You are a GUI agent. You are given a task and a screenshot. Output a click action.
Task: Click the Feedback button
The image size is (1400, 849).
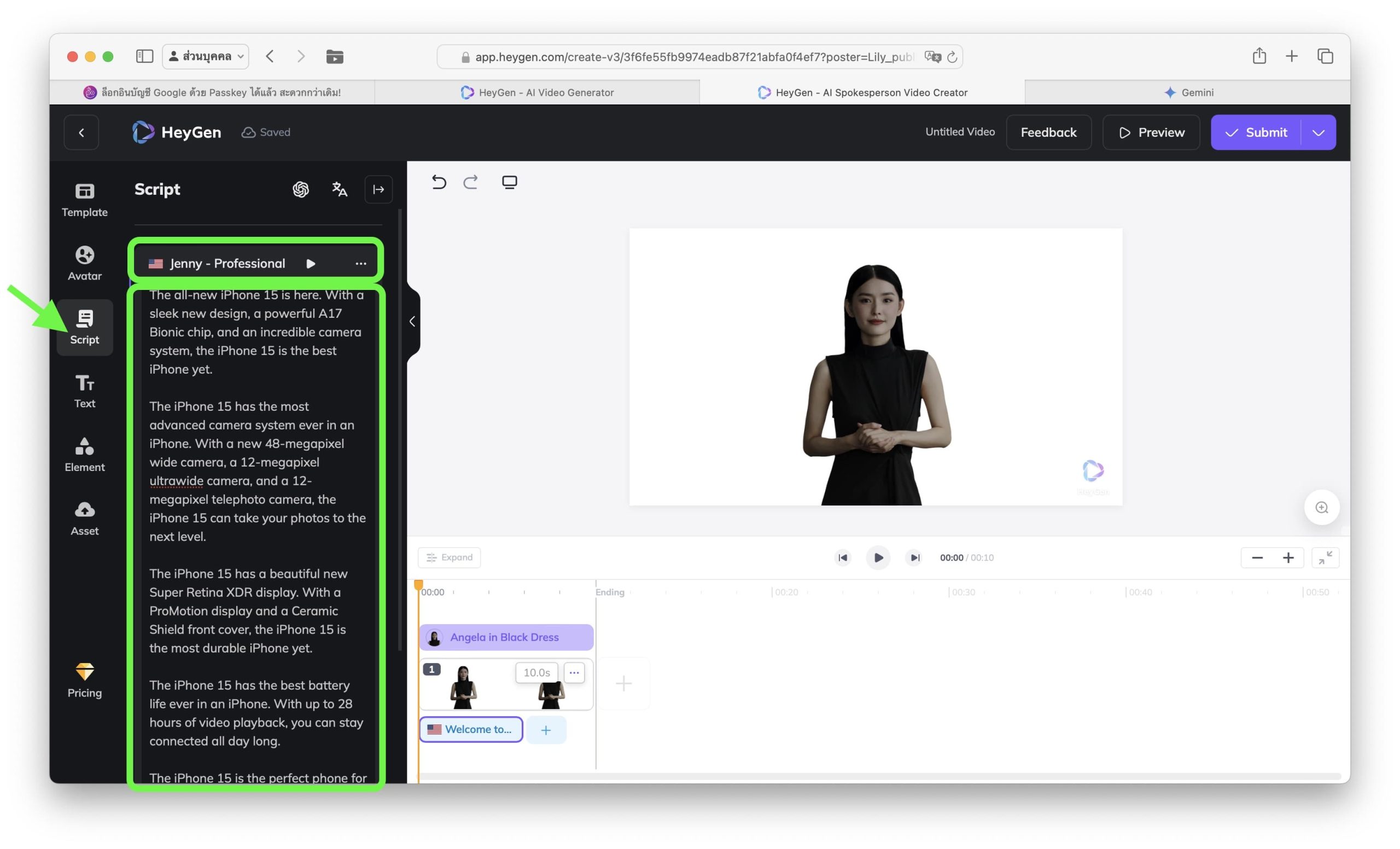1048,132
